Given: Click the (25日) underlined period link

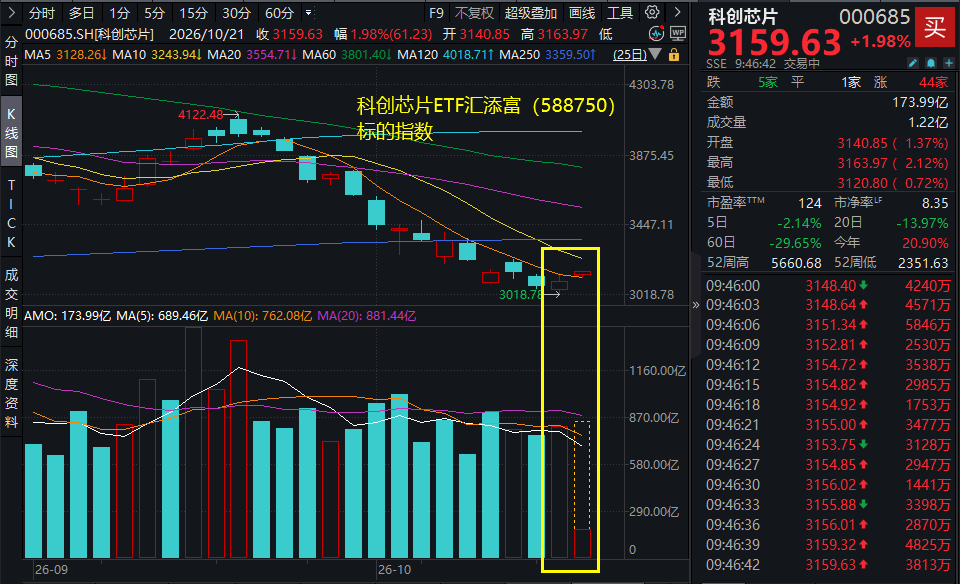Looking at the screenshot, I should 630,54.
